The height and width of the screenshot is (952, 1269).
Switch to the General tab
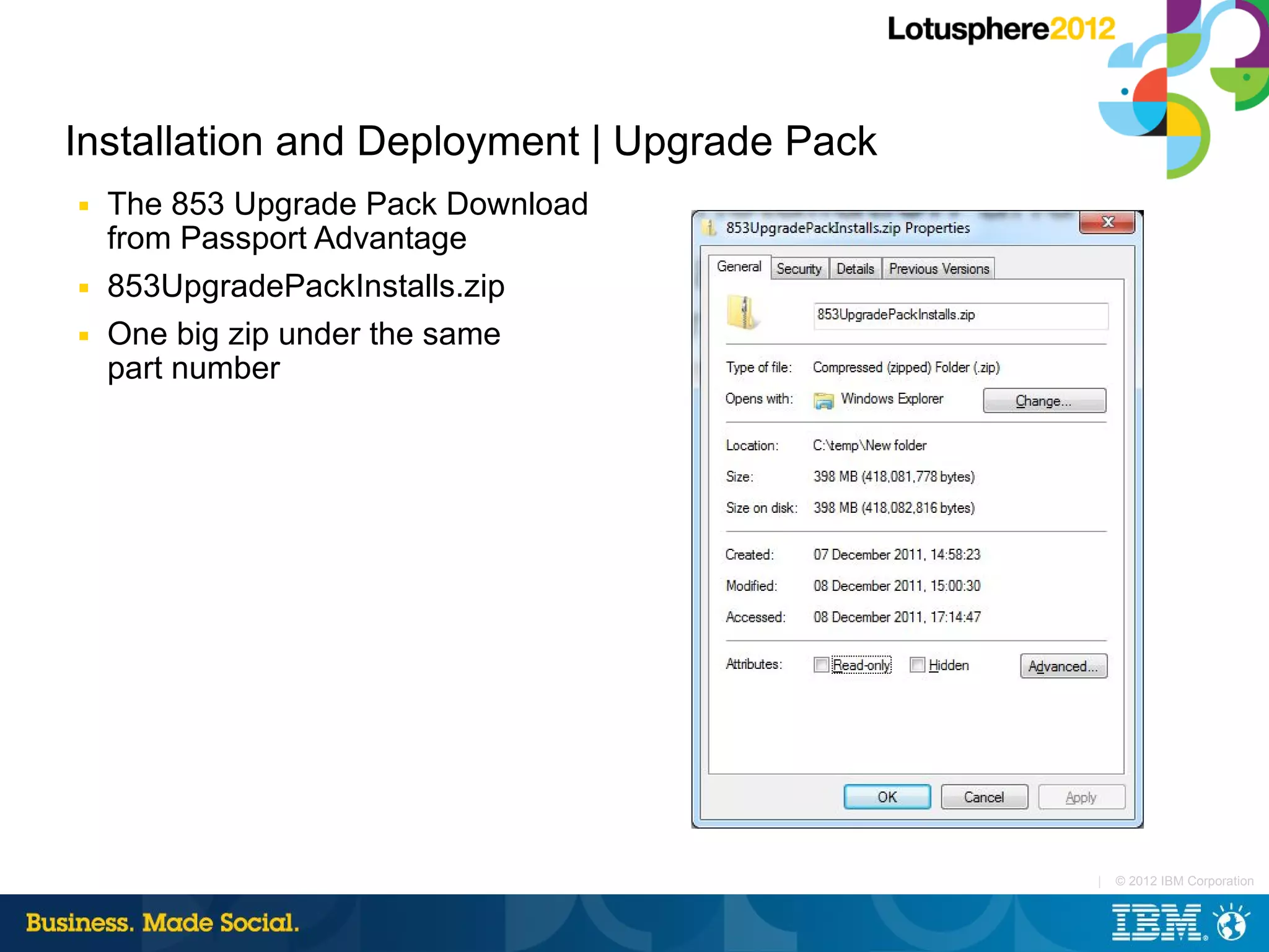pyautogui.click(x=739, y=267)
